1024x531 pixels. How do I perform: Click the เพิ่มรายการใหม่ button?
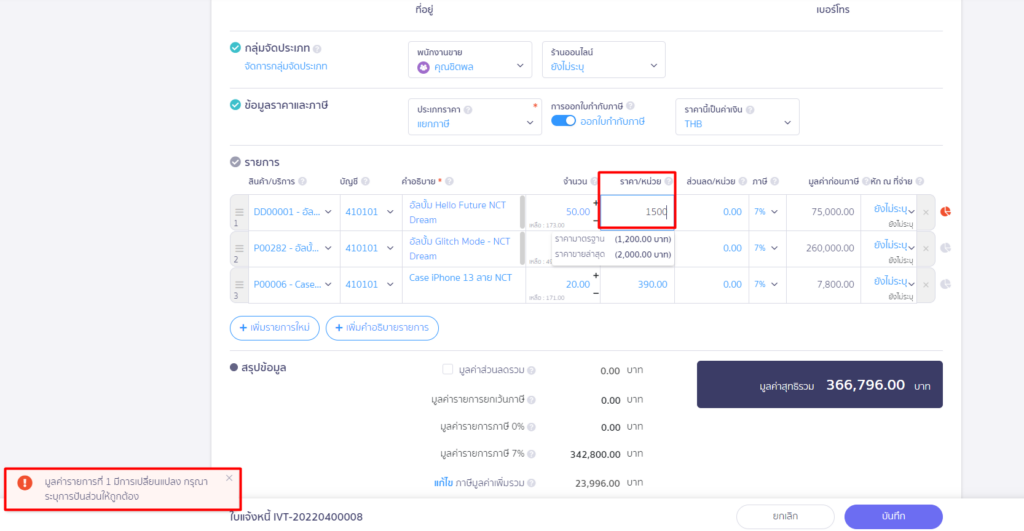click(x=273, y=328)
